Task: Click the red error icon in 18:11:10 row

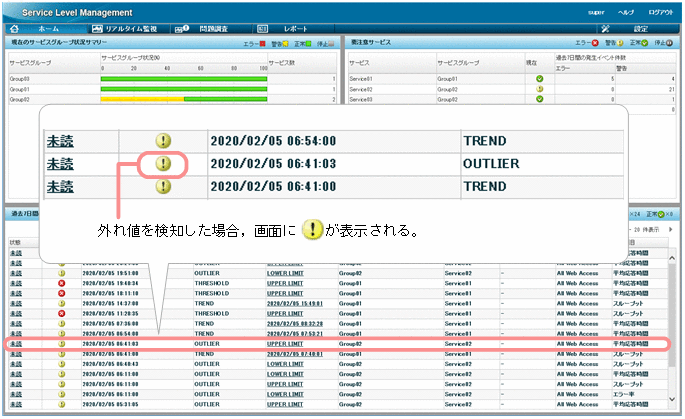Action: [x=62, y=292]
